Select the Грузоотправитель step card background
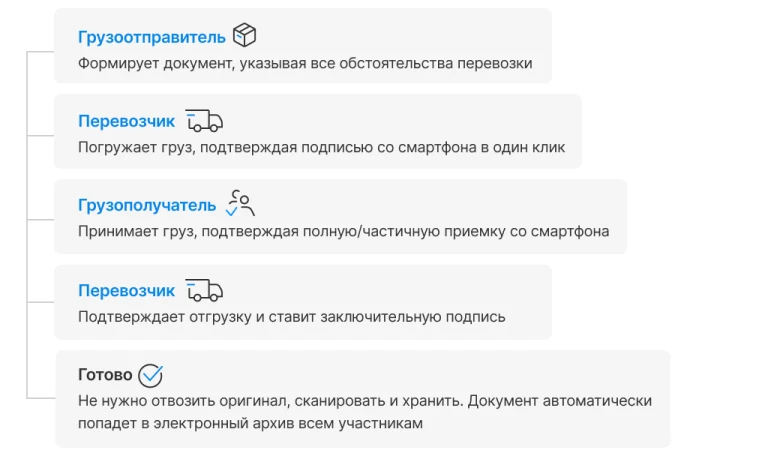This screenshot has height=456, width=777. (303, 46)
